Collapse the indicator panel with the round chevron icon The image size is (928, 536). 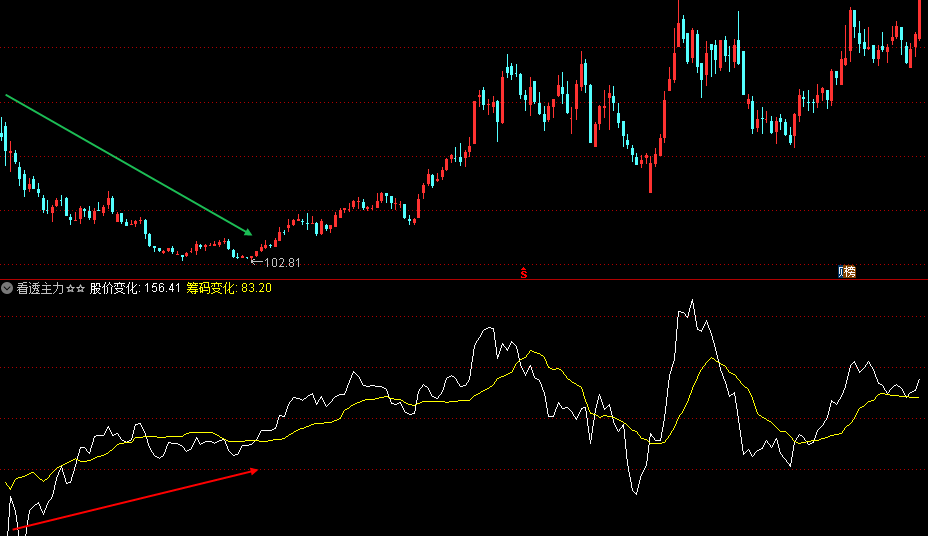pos(7,288)
